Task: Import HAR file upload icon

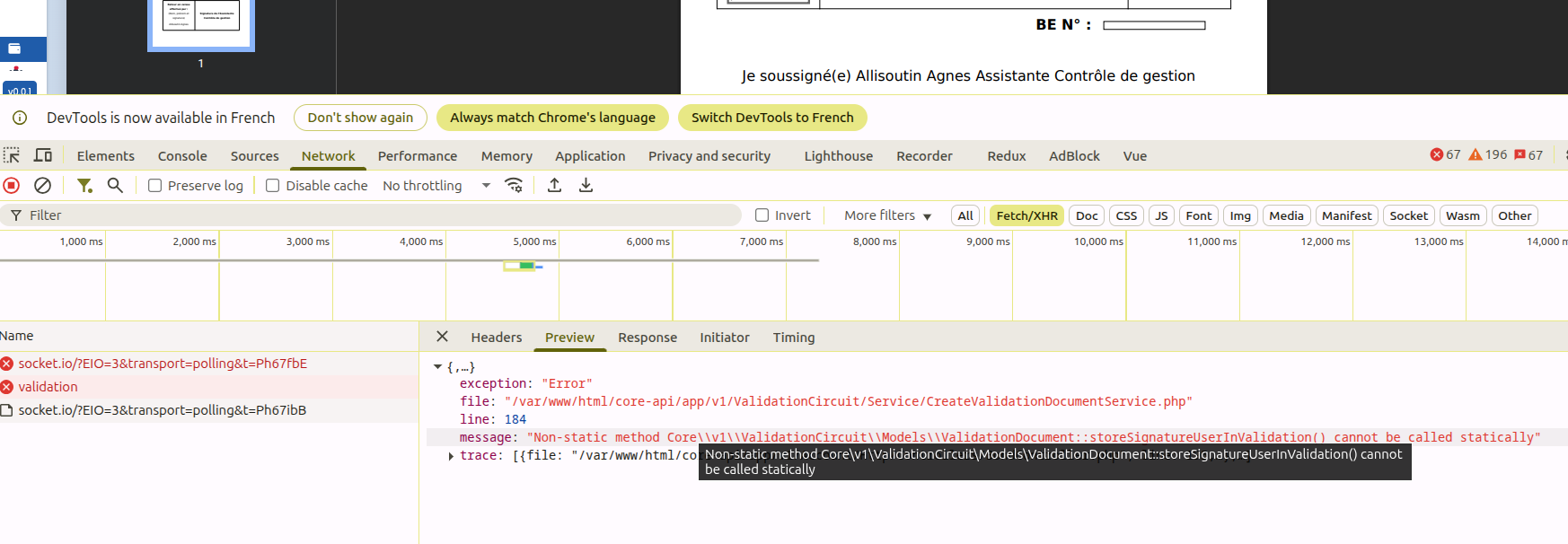Action: pyautogui.click(x=555, y=186)
